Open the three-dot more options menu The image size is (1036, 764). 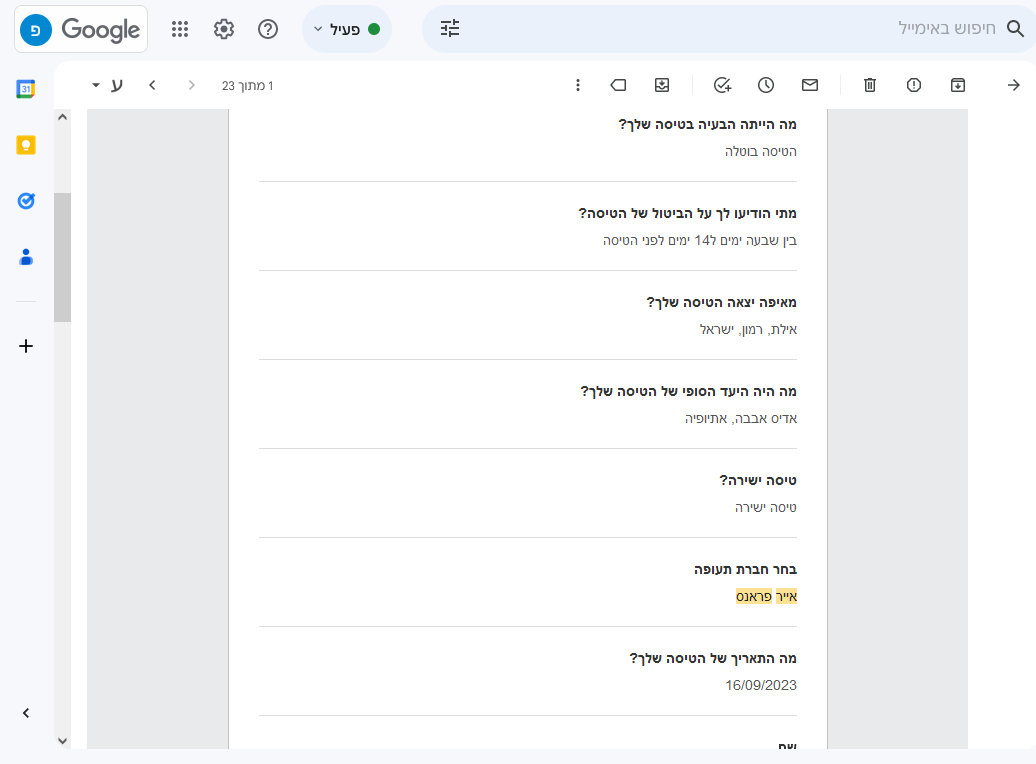577,85
